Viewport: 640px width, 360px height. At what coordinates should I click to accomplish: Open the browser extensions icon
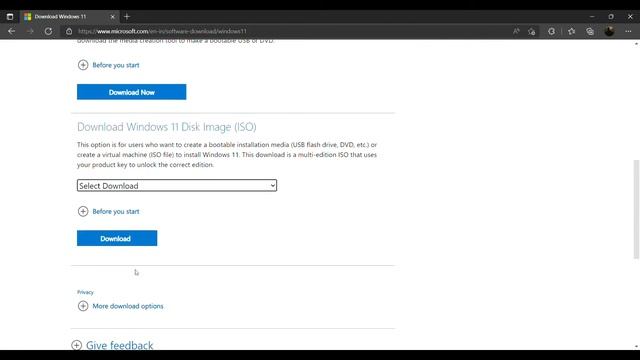click(x=551, y=31)
